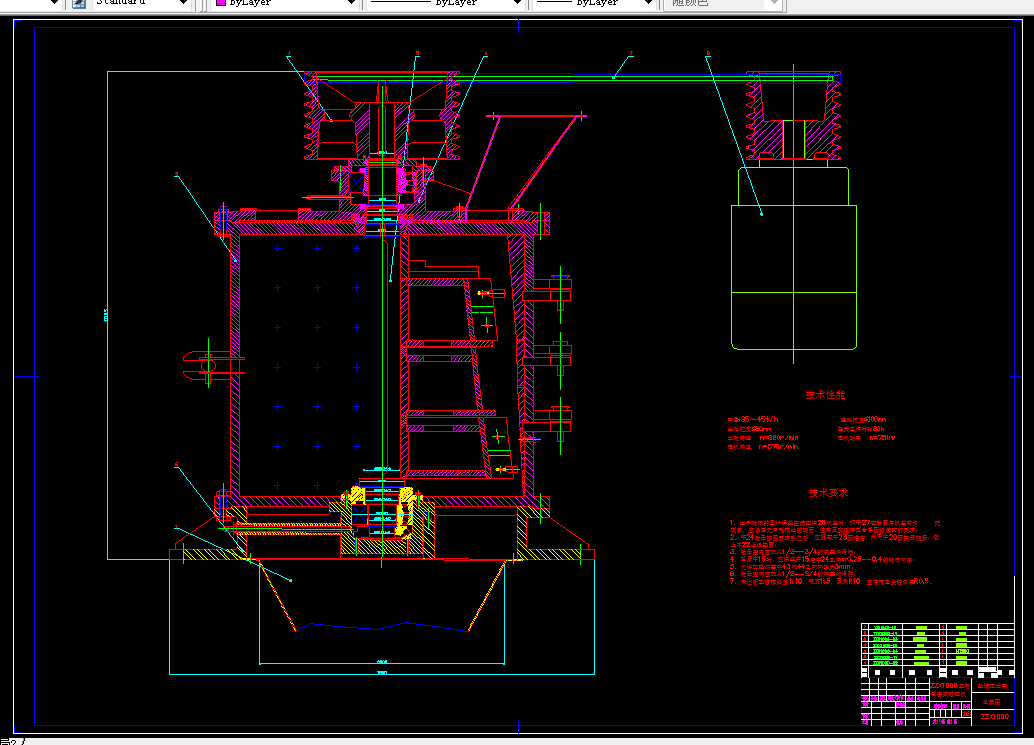Viewport: 1034px width, 745px height.
Task: Click the magenta ByLayer color swatch
Action: 221,3
